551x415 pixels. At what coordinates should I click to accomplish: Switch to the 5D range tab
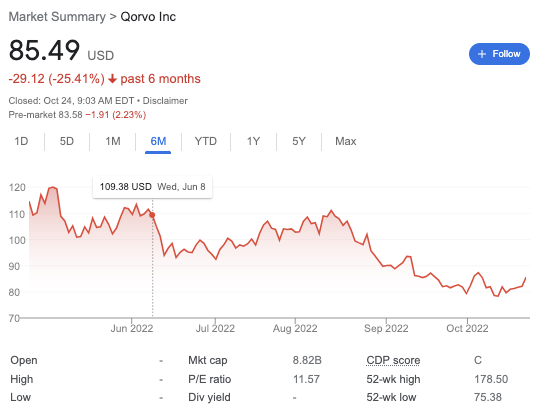click(66, 141)
